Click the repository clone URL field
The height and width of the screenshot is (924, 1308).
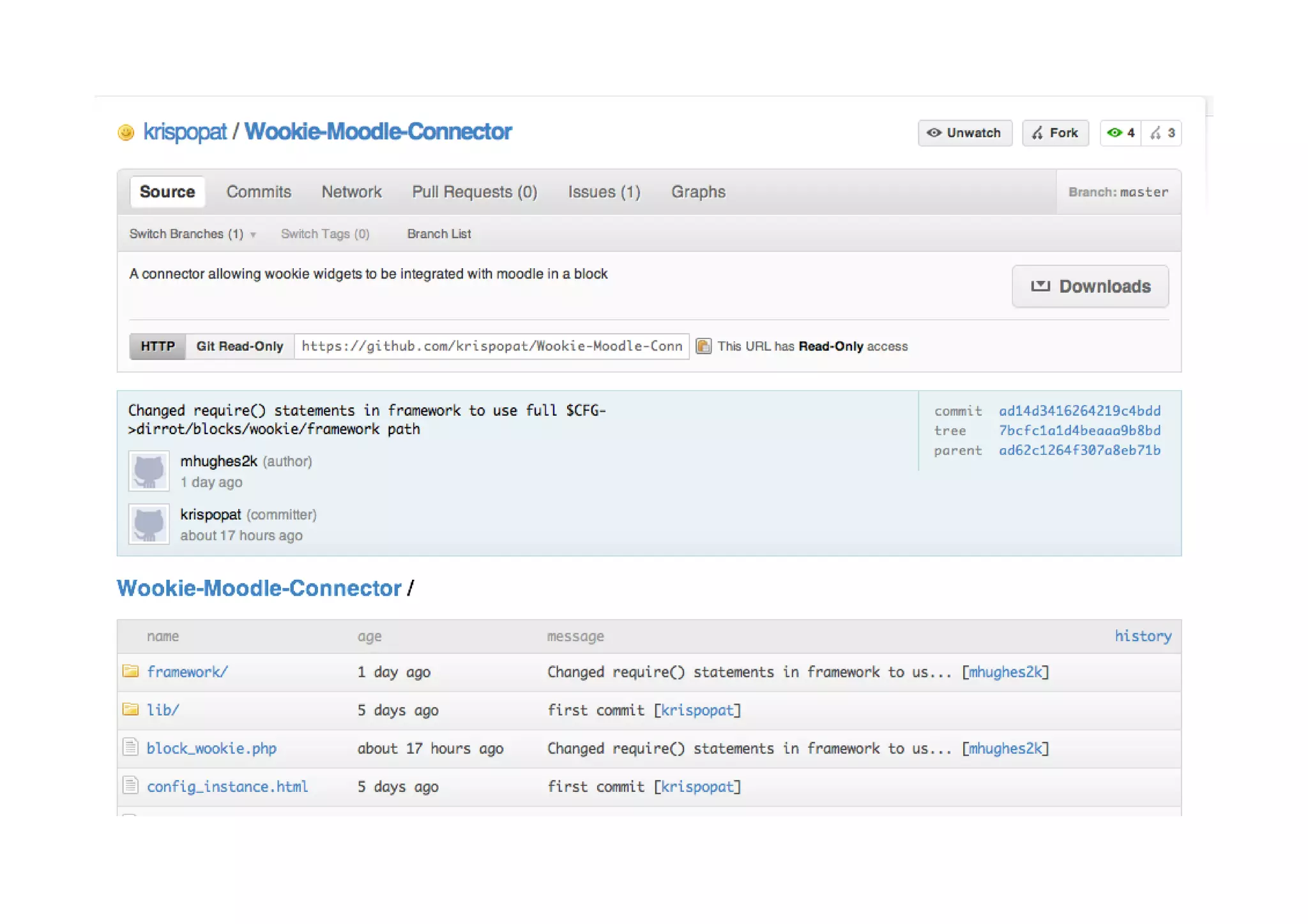click(x=491, y=346)
